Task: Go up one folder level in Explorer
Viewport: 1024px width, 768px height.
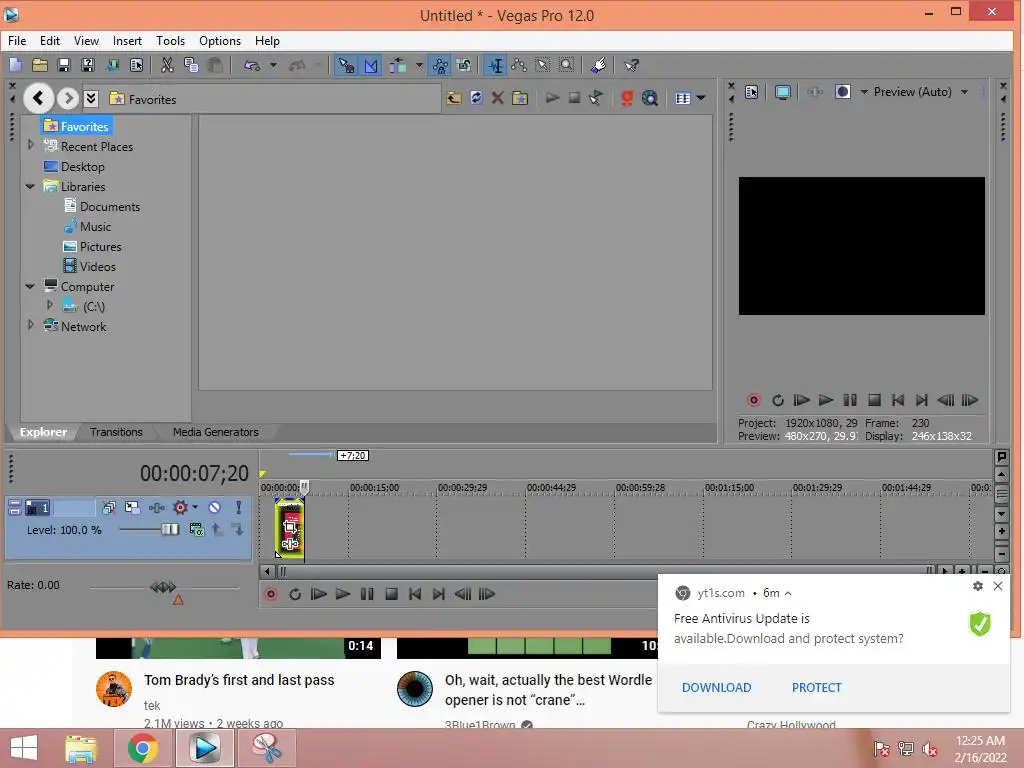Action: pos(454,99)
